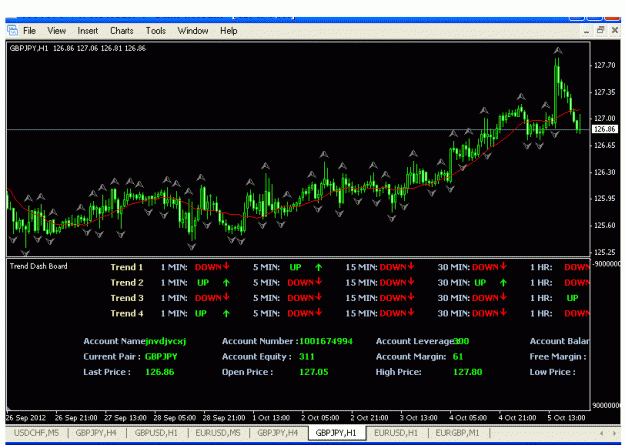Click the Account Equity value 311
The height and width of the screenshot is (445, 625).
point(307,356)
